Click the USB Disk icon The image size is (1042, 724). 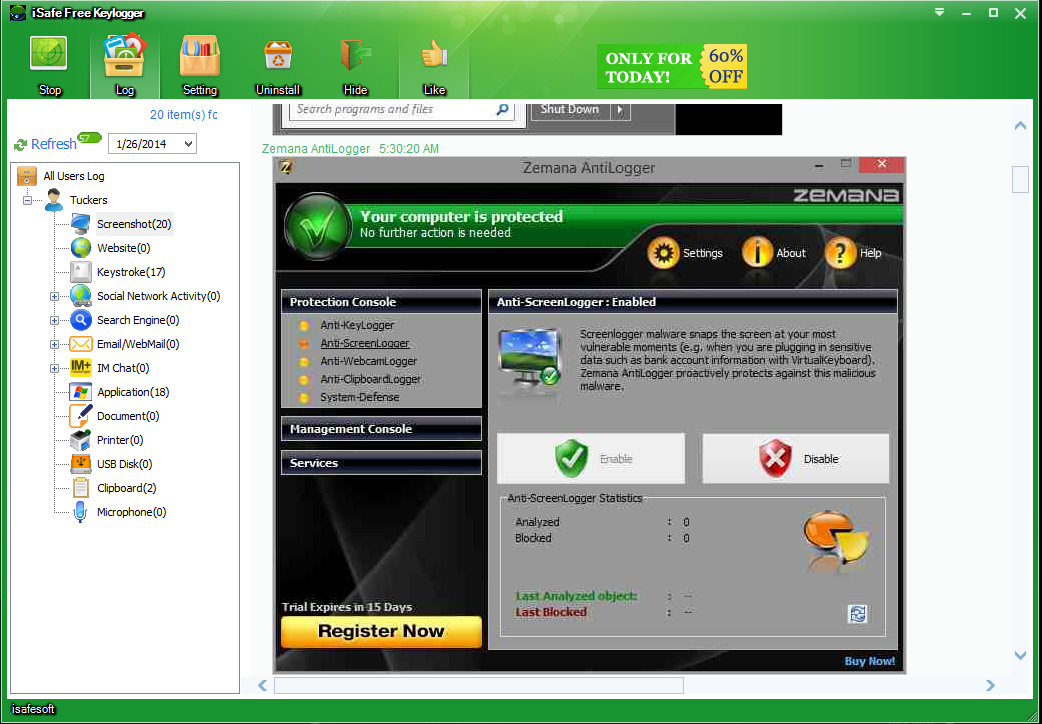80,464
